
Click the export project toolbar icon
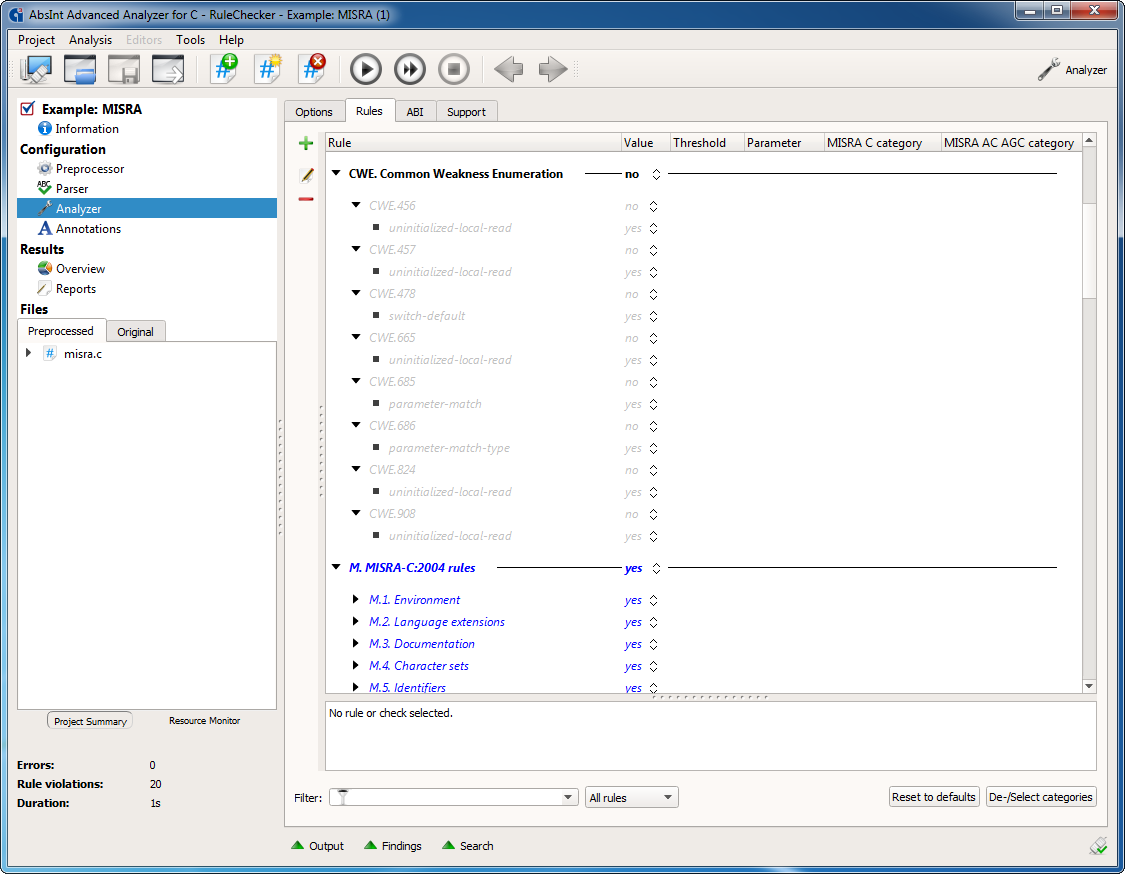click(168, 70)
